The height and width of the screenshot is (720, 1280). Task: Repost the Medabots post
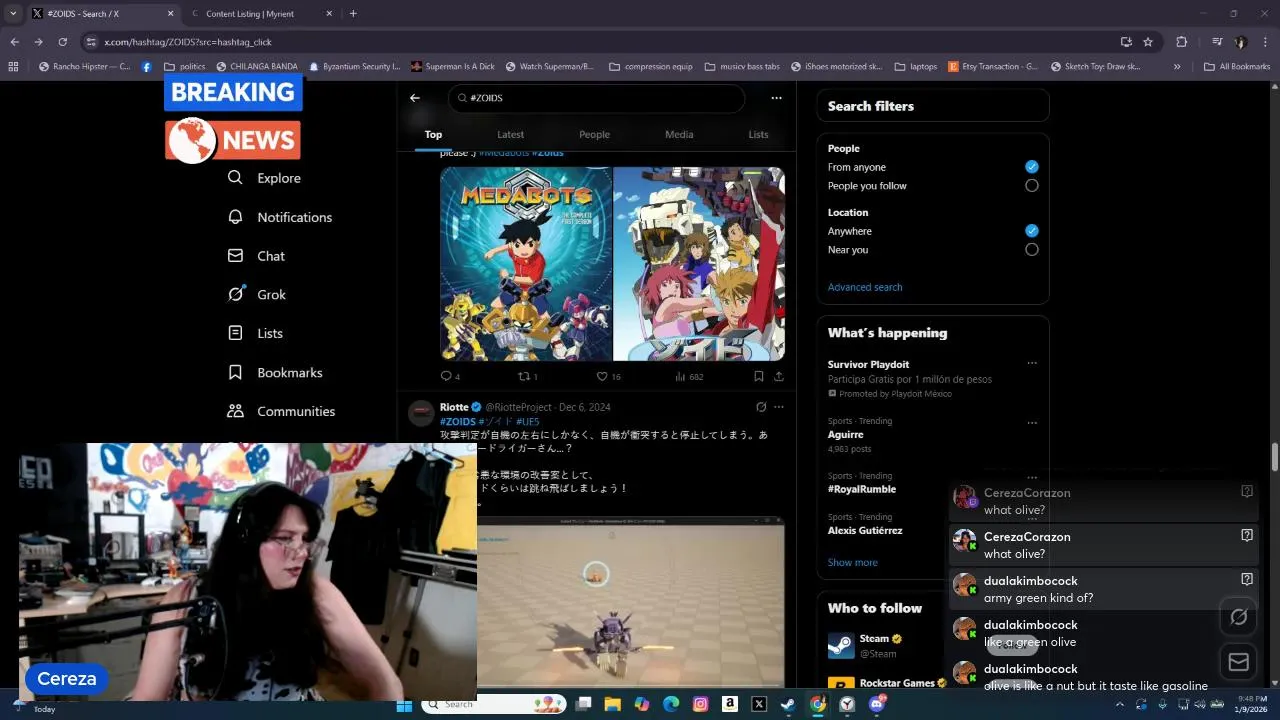coord(527,376)
